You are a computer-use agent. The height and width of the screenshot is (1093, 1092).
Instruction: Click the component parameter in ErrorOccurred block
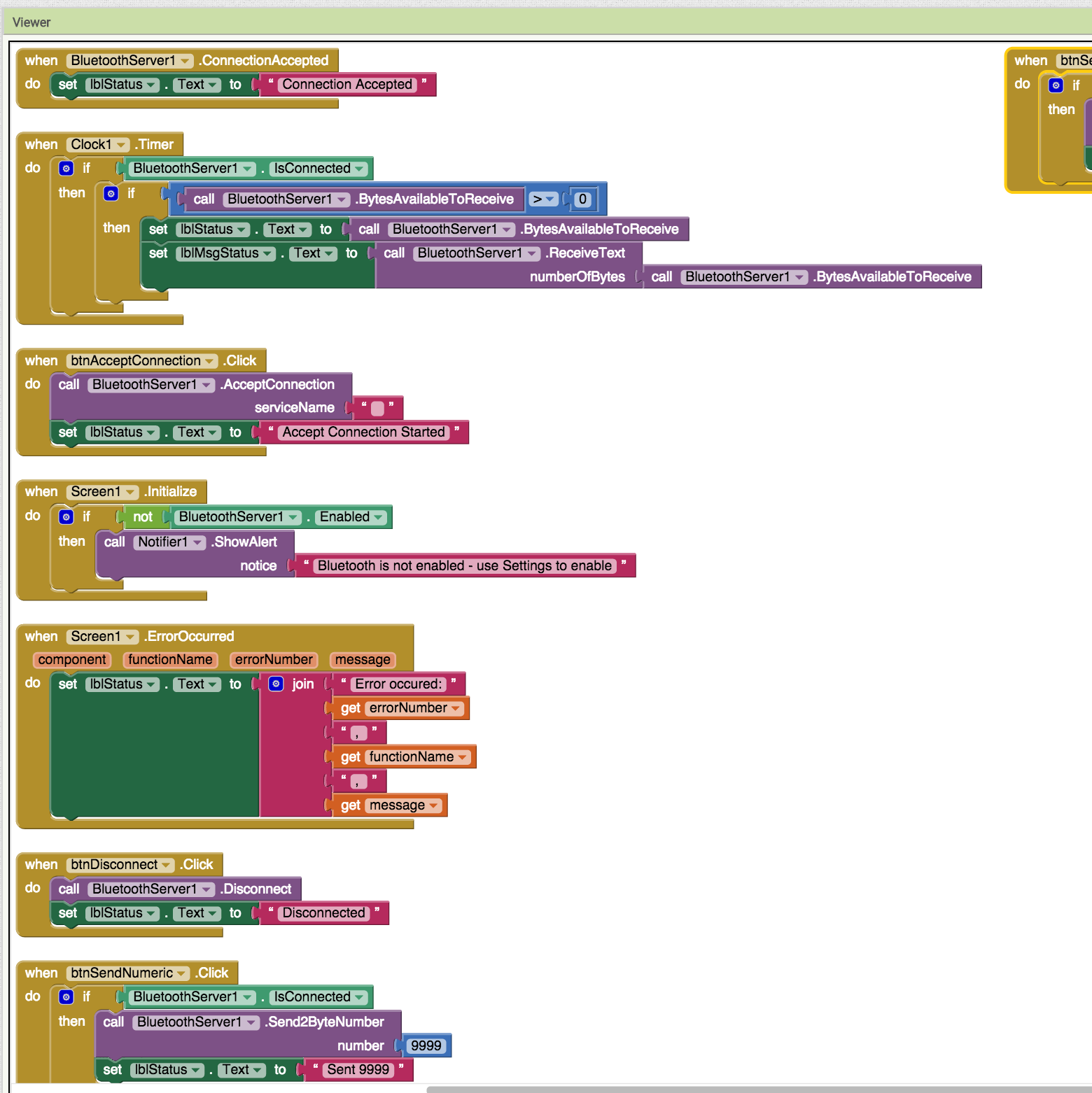coord(72,660)
